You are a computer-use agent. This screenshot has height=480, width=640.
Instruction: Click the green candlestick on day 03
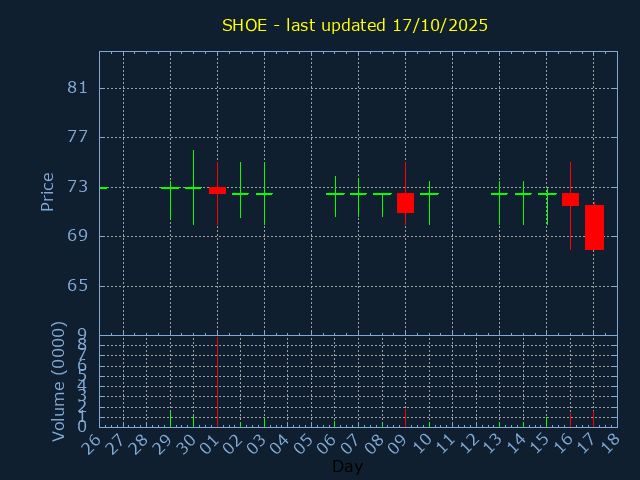coord(264,193)
